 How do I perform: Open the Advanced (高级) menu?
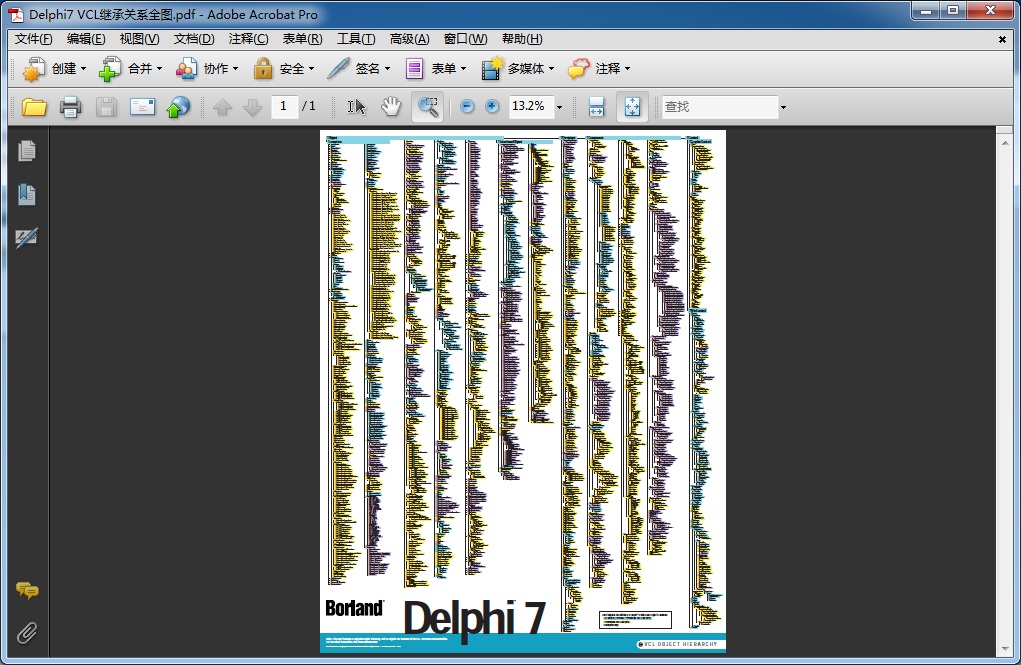[409, 39]
